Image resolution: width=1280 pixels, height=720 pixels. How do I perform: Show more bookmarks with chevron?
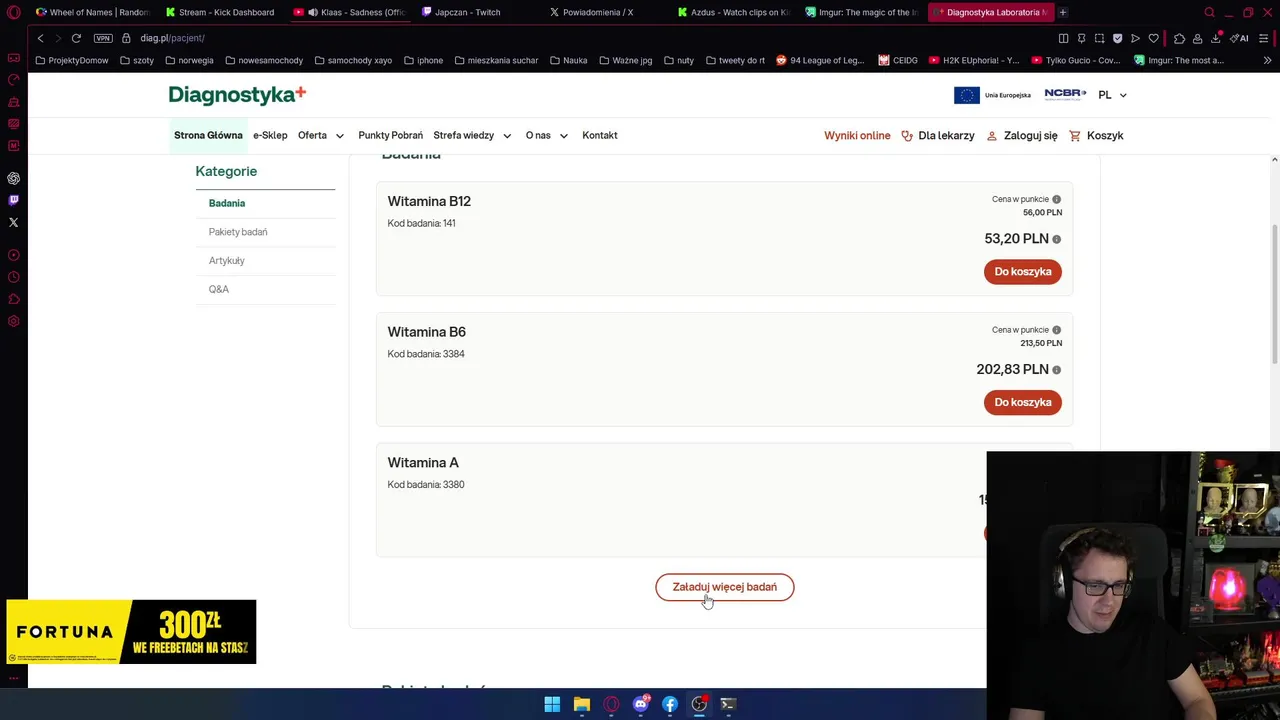coord(1267,60)
